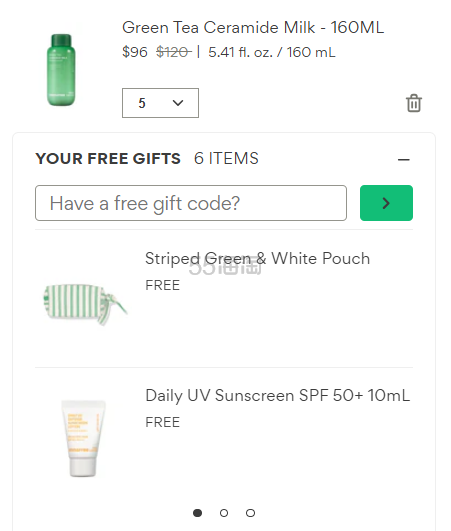Screen dimensions: 451x531
Task: Click the FREE label under sunscreen
Action: pyautogui.click(x=163, y=422)
